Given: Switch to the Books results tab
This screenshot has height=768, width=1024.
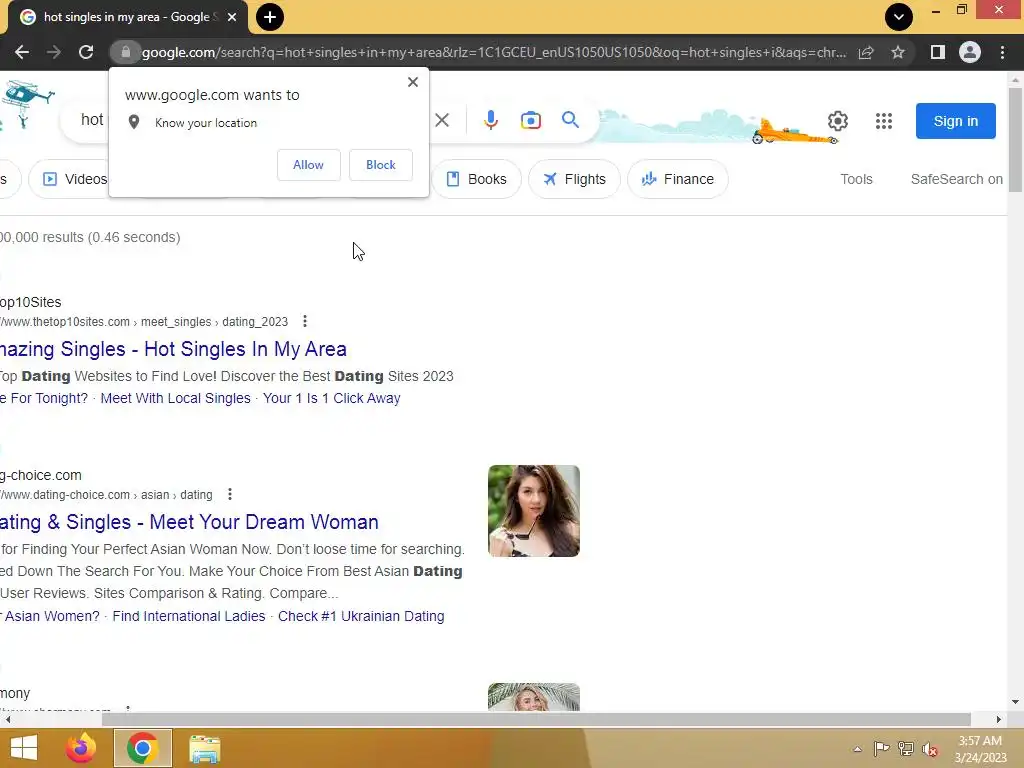Looking at the screenshot, I should 476,179.
